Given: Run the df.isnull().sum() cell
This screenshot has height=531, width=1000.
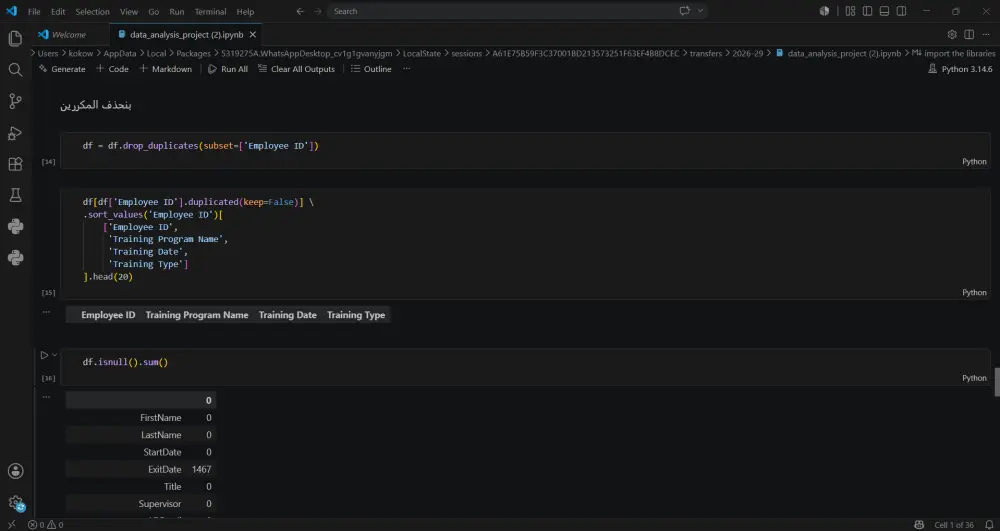Looking at the screenshot, I should 44,355.
